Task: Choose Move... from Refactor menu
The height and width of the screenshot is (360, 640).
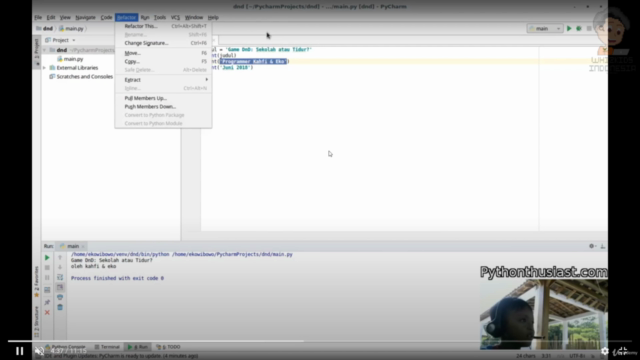Action: (x=163, y=53)
